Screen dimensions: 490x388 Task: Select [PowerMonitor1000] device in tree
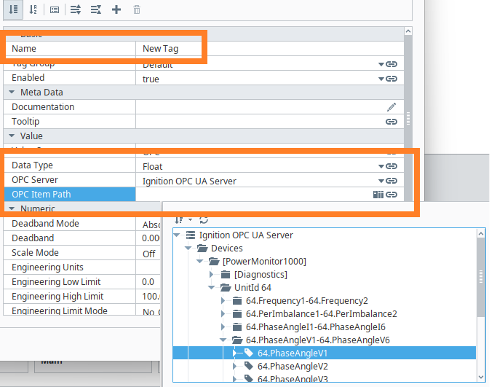(264, 261)
